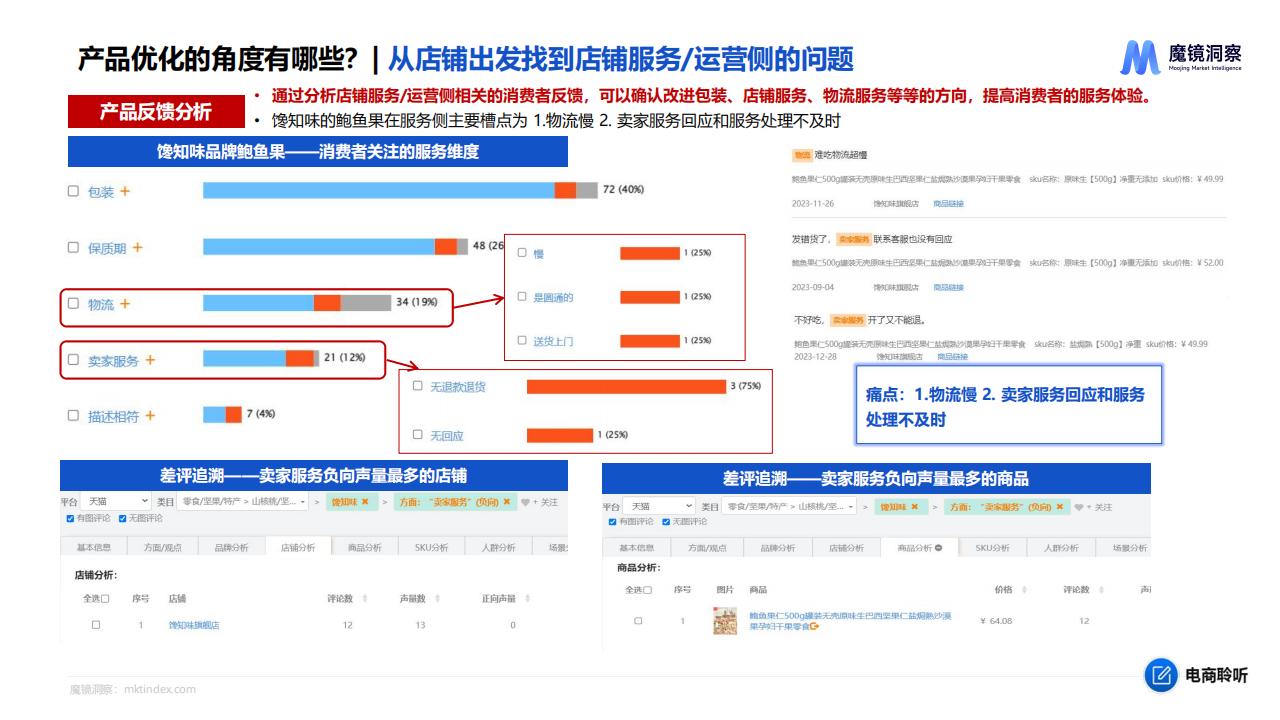Sort store table by 正向声量 arrows
This screenshot has width=1280, height=720.
click(x=527, y=598)
